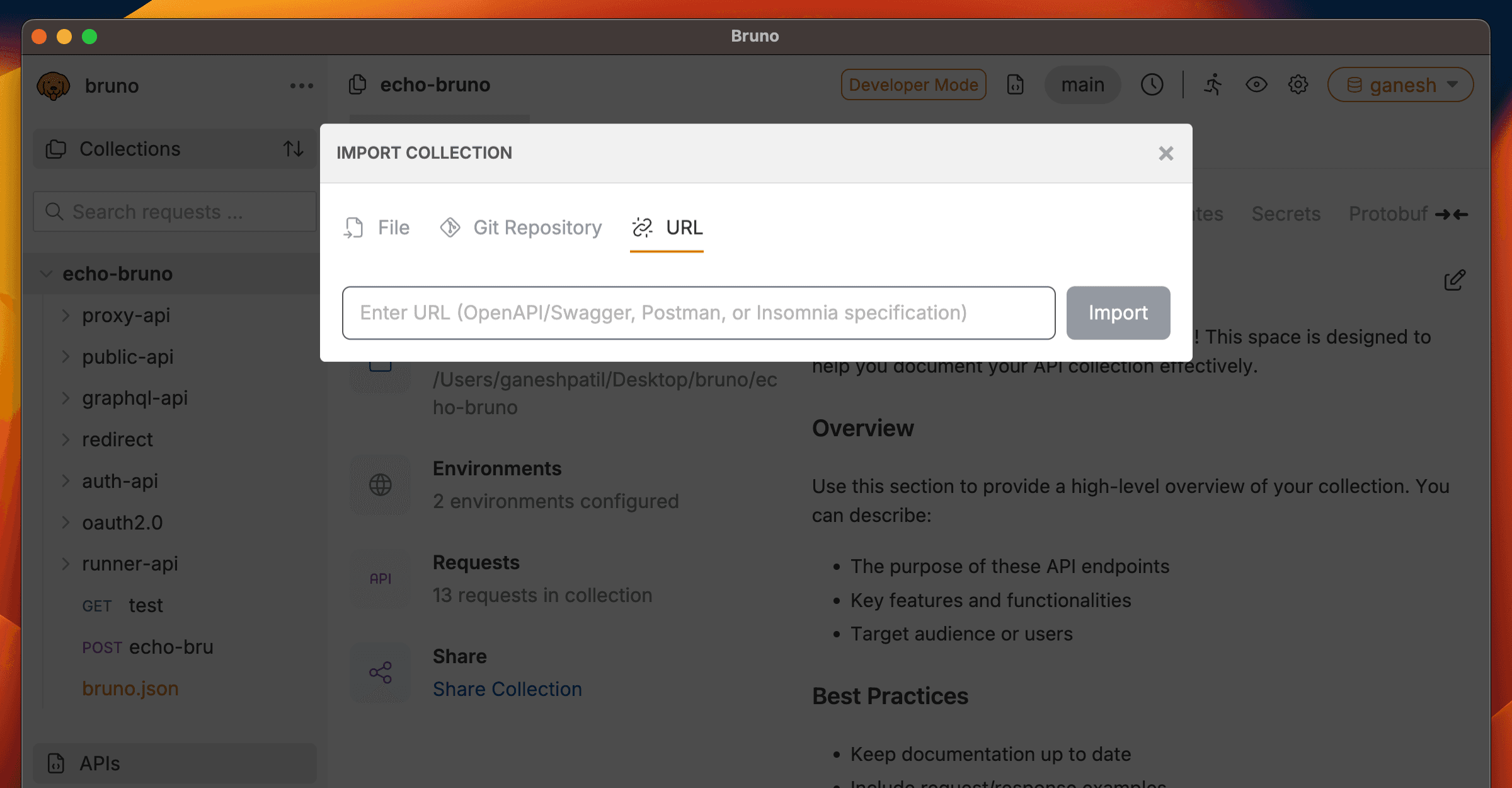The image size is (1512, 788).
Task: Click the edit pencil icon near Overview
Action: pyautogui.click(x=1454, y=281)
